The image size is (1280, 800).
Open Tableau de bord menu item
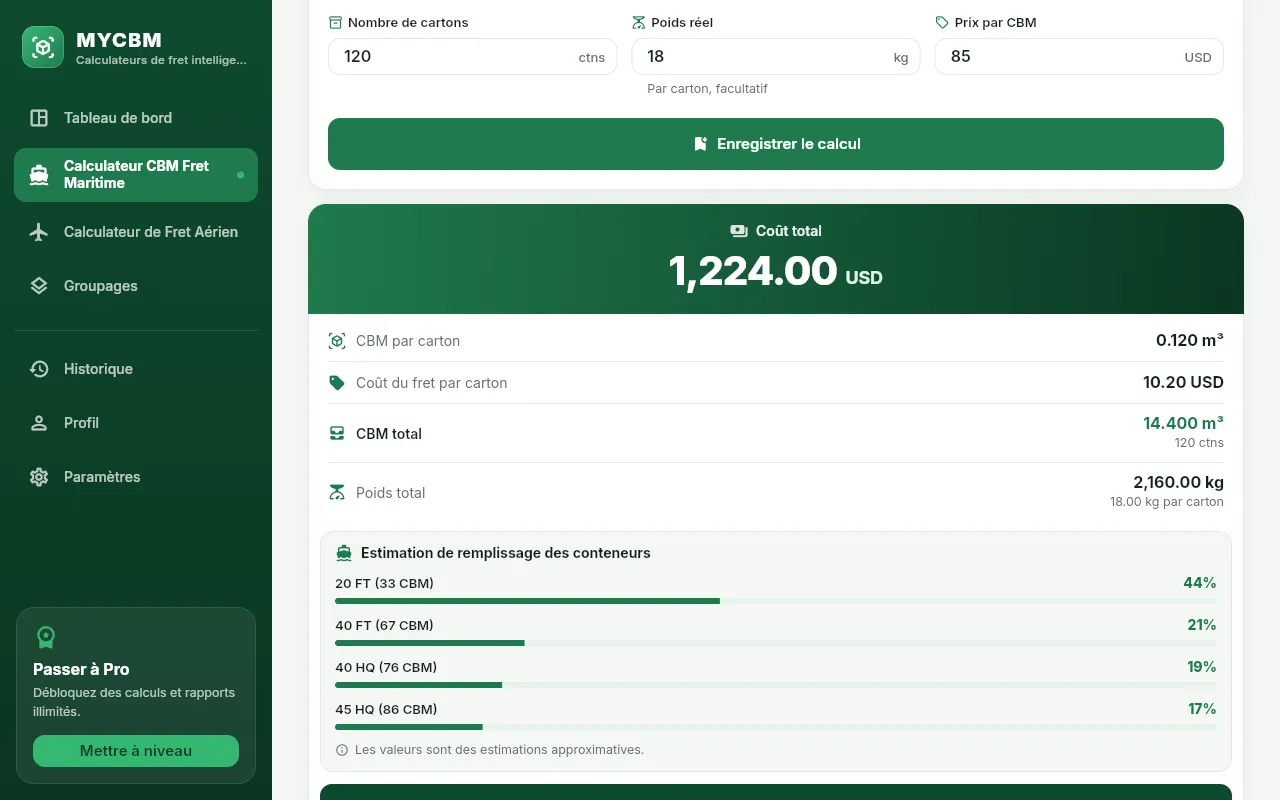point(136,118)
